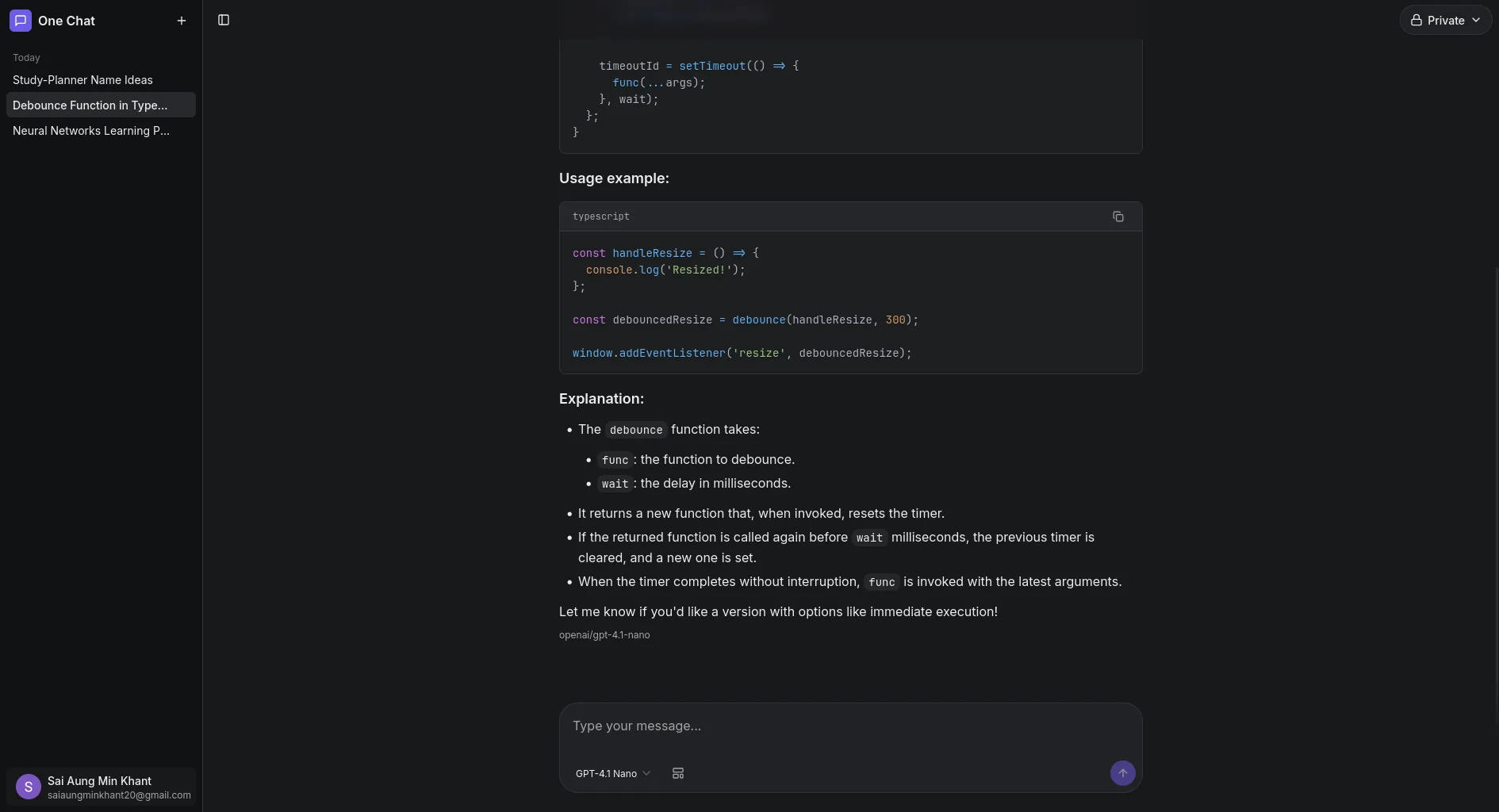Select Debounce Function in Type... chat

coord(101,105)
